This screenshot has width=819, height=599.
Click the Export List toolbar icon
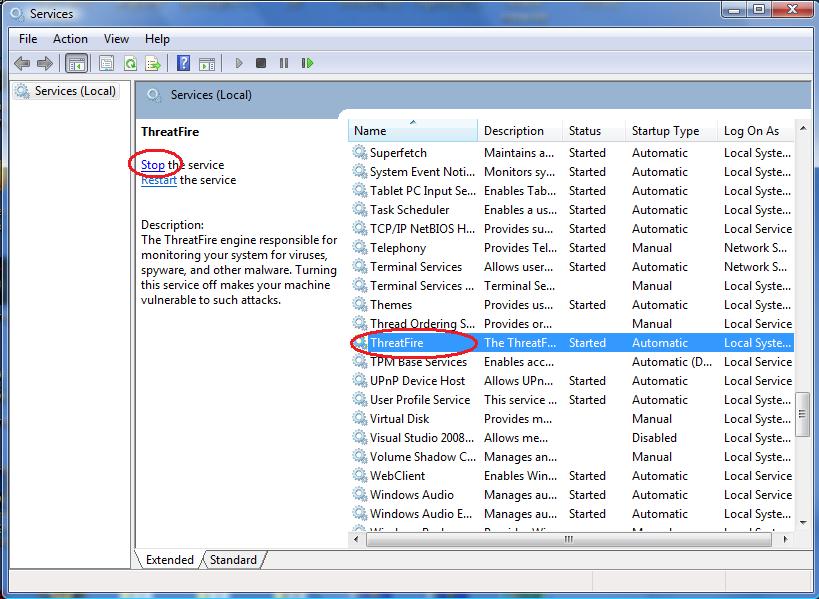(x=153, y=63)
